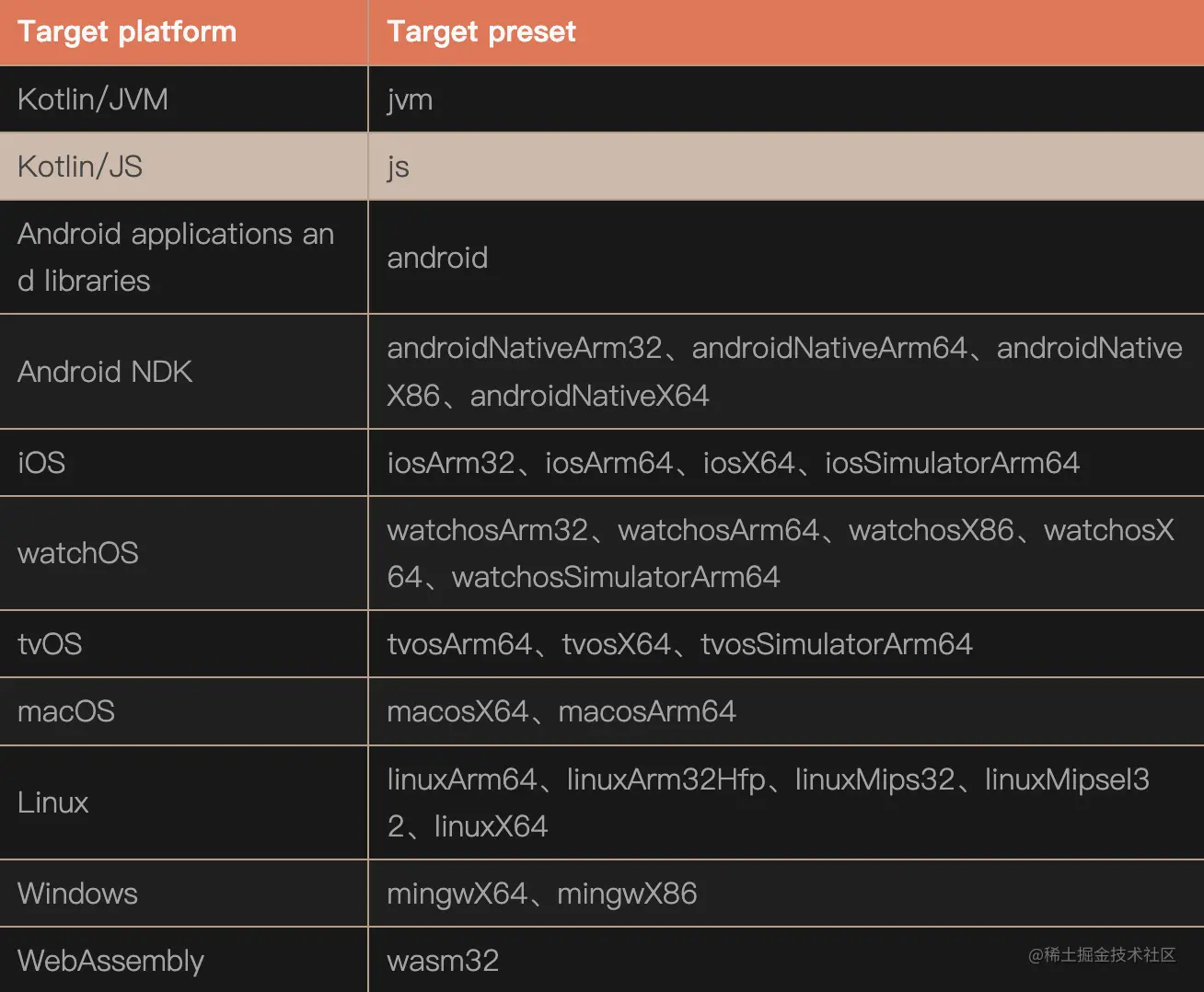Click the Target preset column header

(x=481, y=32)
